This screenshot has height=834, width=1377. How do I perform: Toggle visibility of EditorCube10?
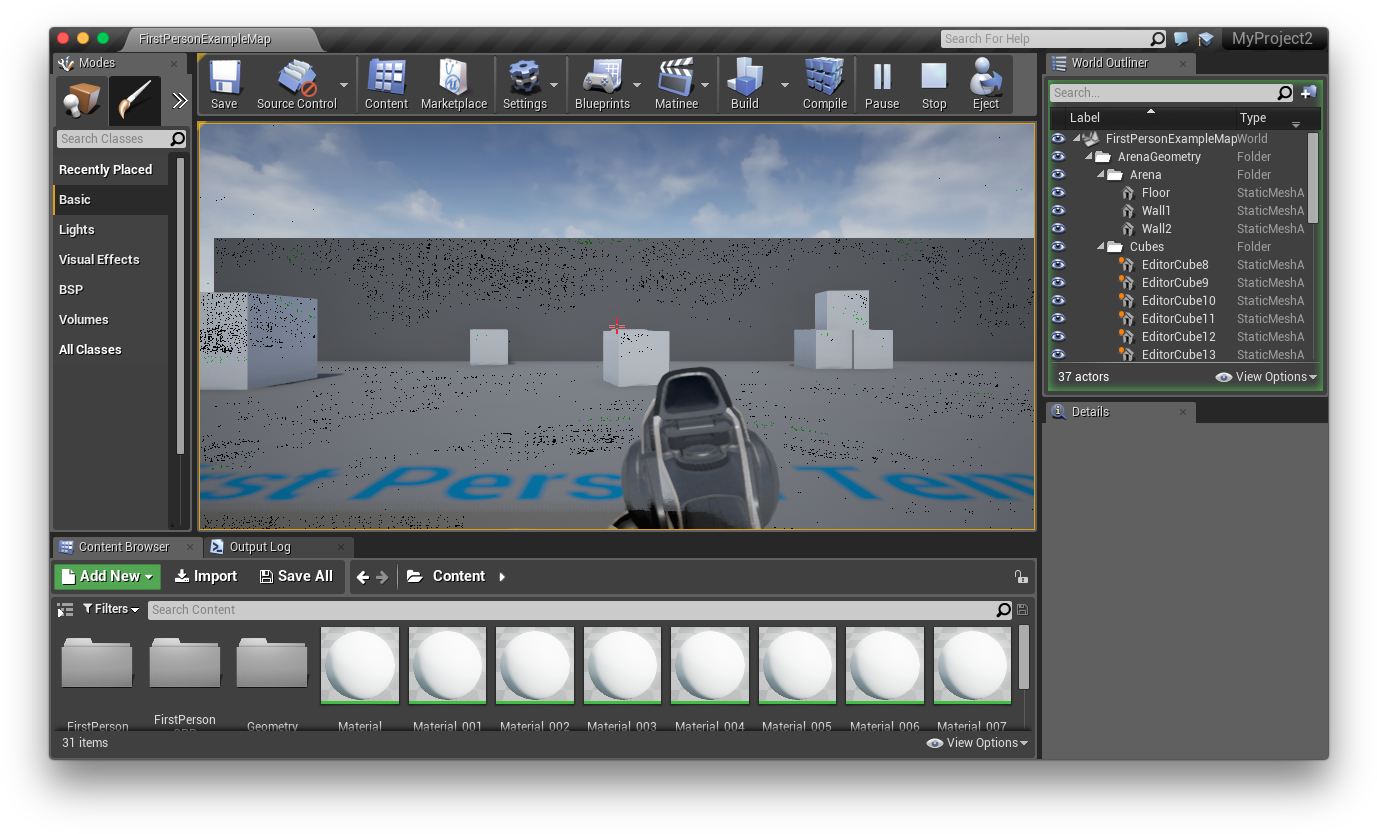pos(1058,301)
